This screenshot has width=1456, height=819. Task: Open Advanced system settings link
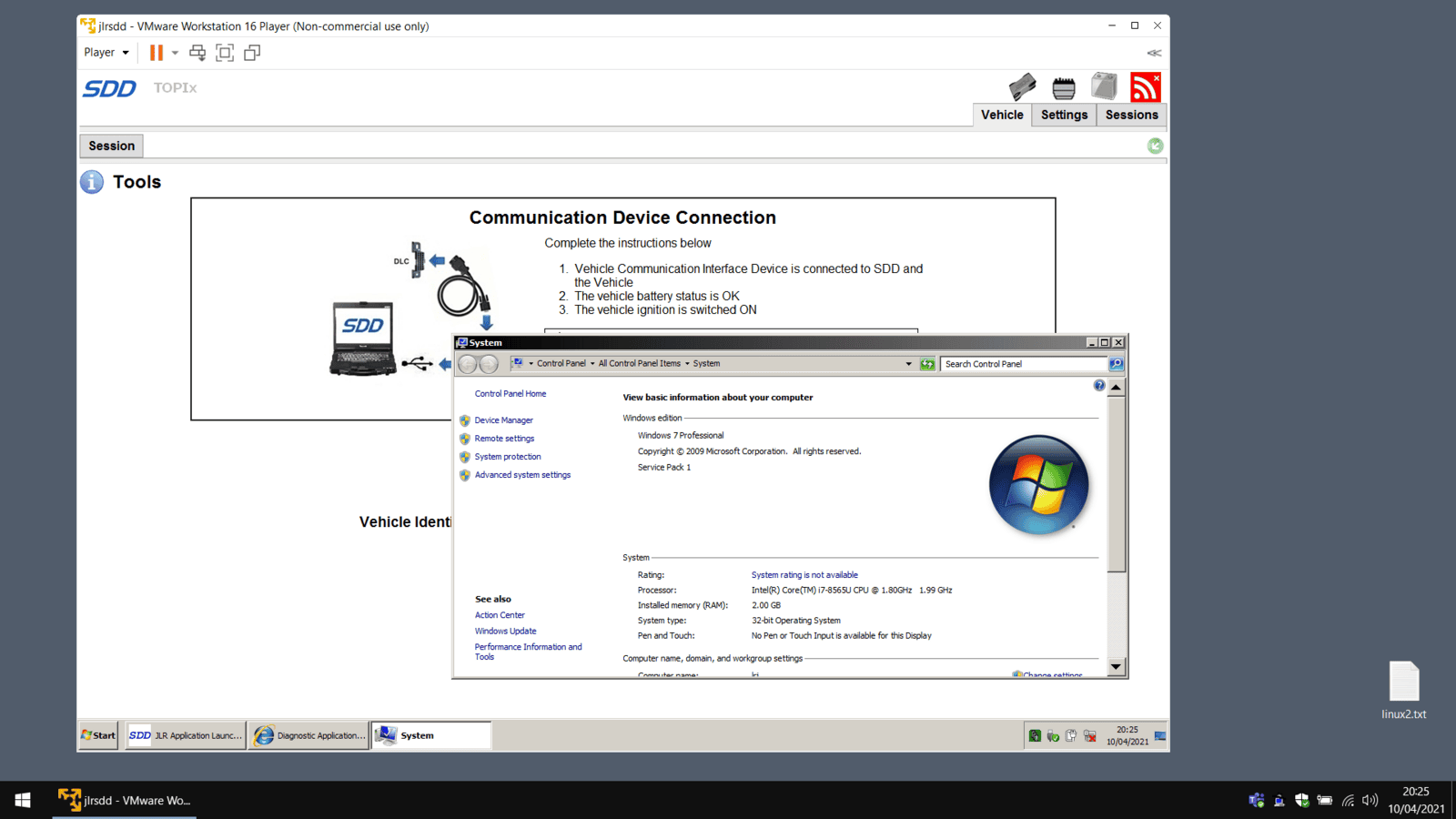click(x=522, y=475)
